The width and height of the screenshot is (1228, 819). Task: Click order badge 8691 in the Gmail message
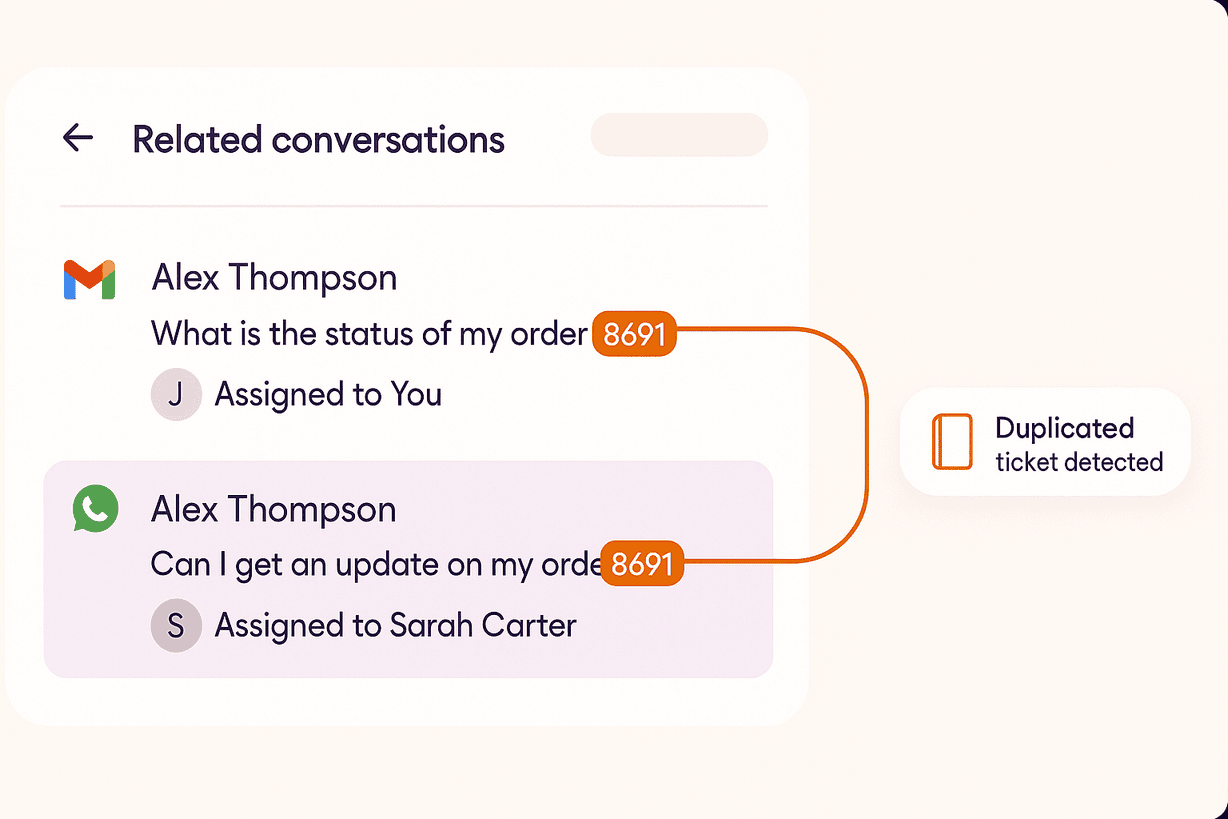point(634,335)
